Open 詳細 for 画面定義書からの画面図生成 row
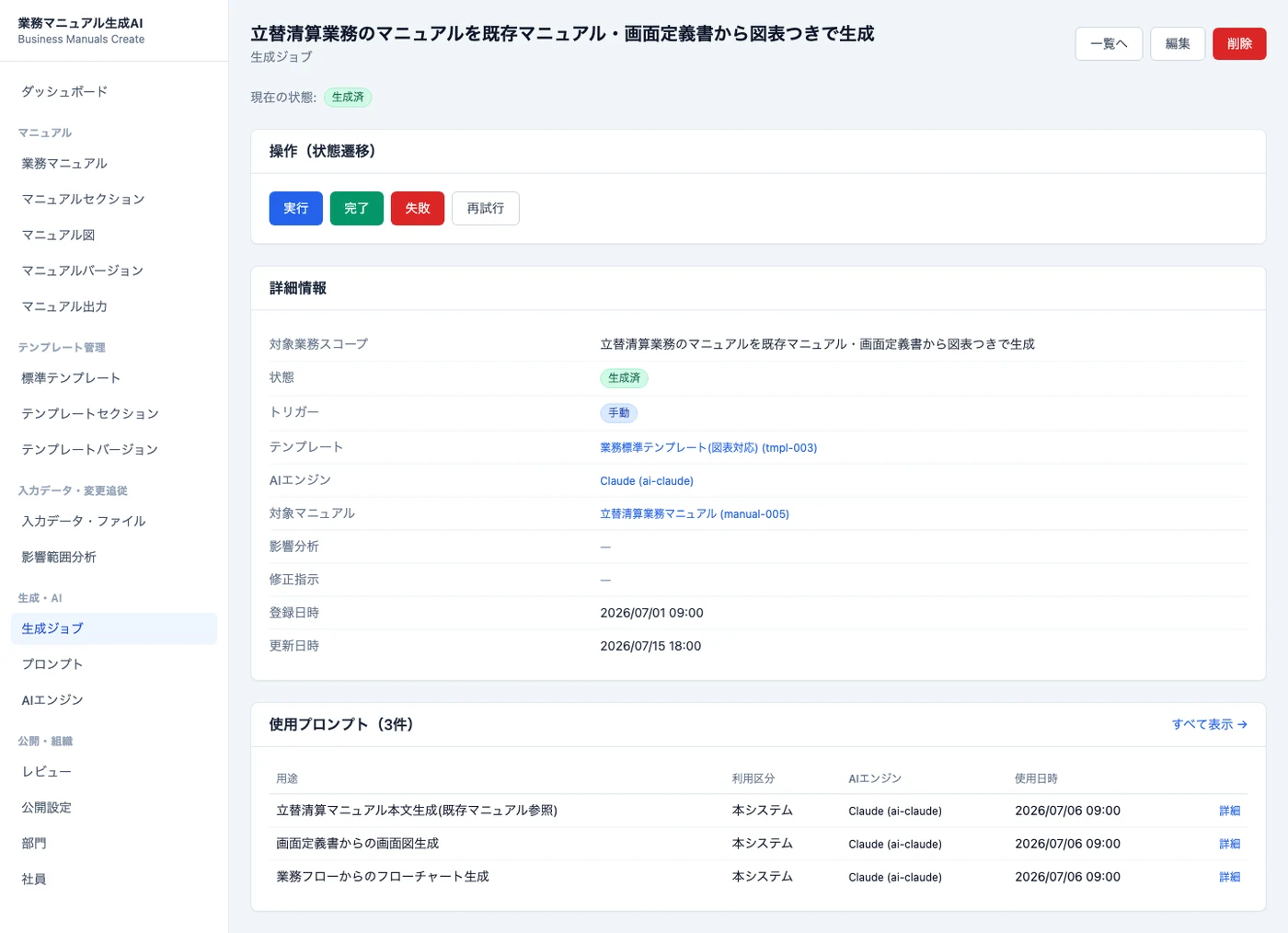This screenshot has height=933, width=1288. [1230, 845]
